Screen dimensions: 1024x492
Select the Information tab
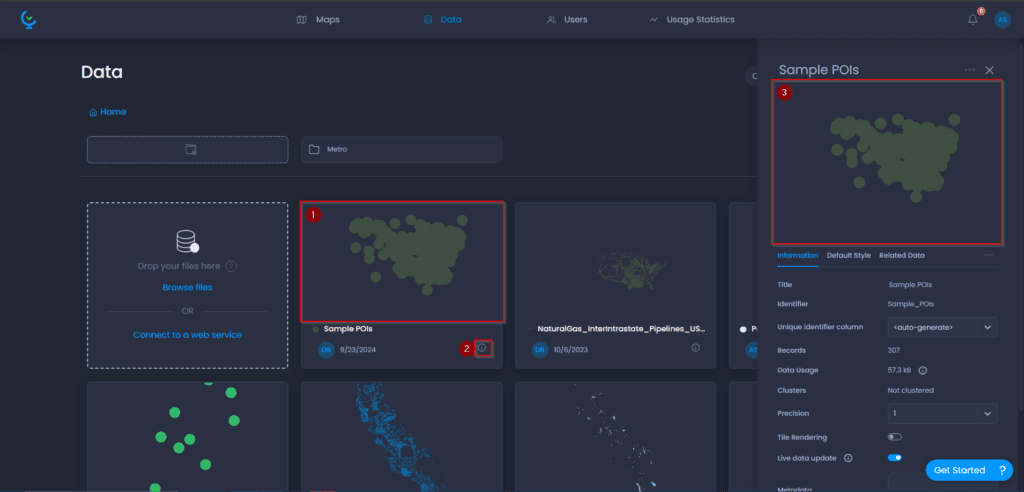tap(797, 255)
